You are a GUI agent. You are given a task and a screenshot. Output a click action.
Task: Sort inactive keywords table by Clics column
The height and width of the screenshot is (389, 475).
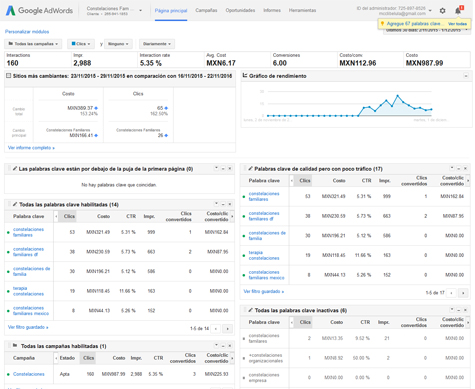(305, 322)
